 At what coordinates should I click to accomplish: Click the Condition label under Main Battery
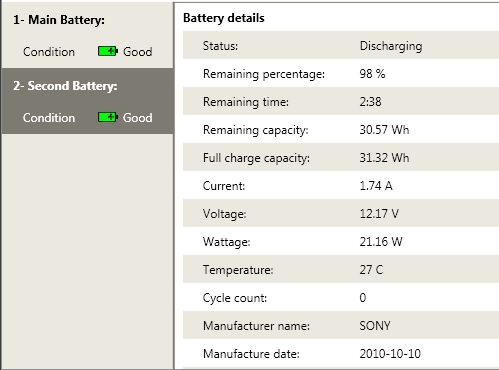[x=49, y=52]
